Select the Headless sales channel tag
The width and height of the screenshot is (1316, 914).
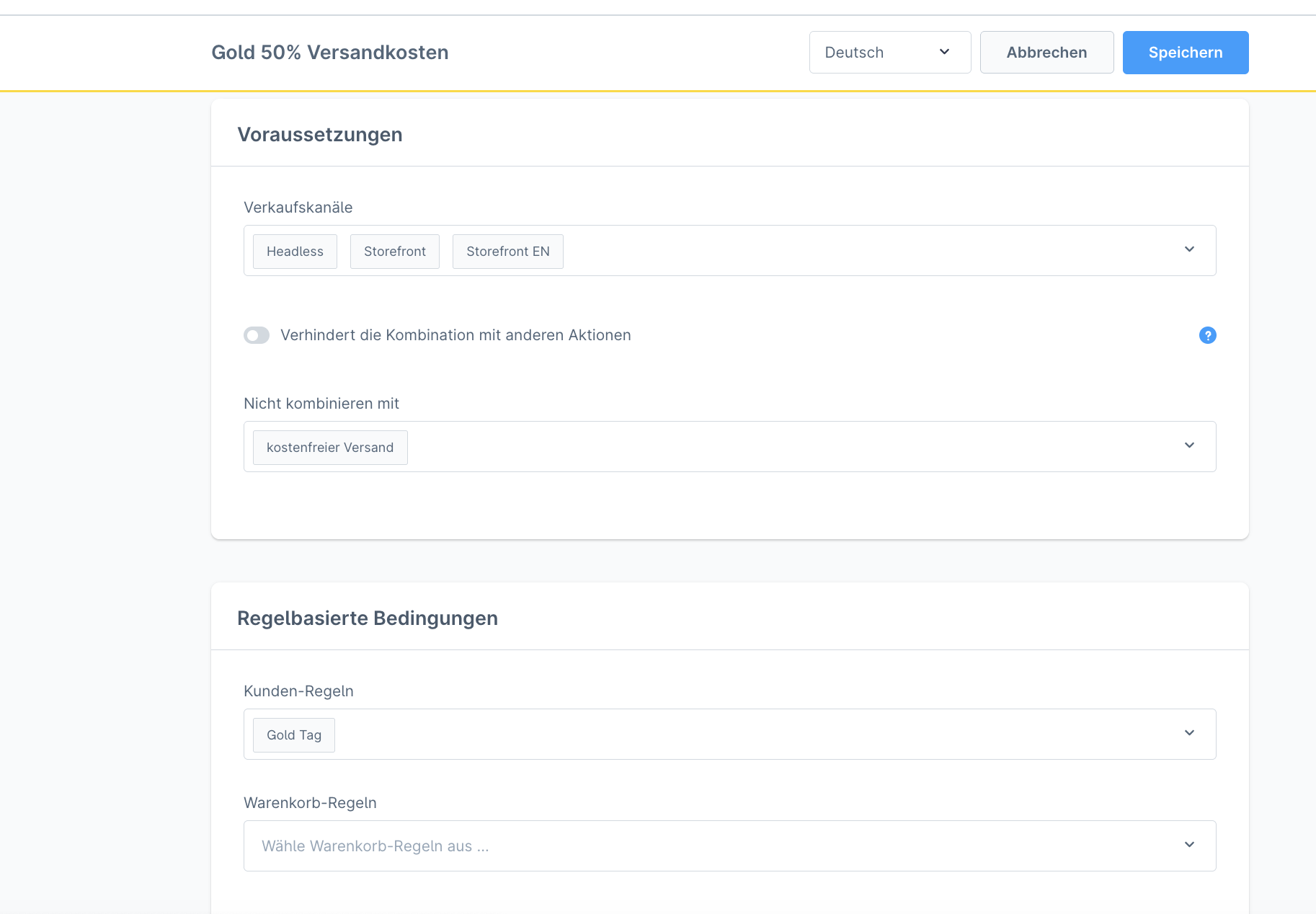295,252
